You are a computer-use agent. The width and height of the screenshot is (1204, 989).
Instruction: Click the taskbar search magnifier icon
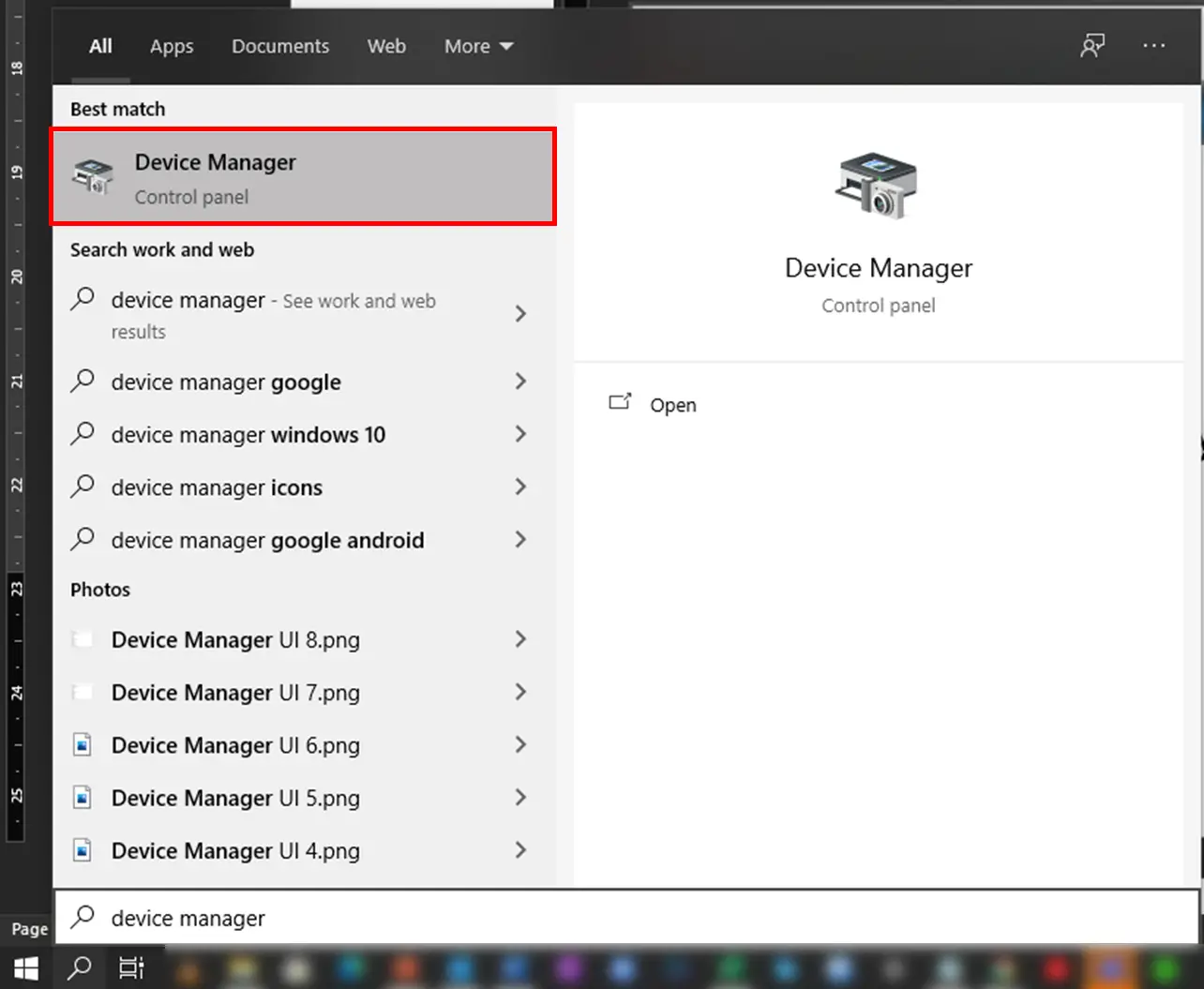point(80,967)
